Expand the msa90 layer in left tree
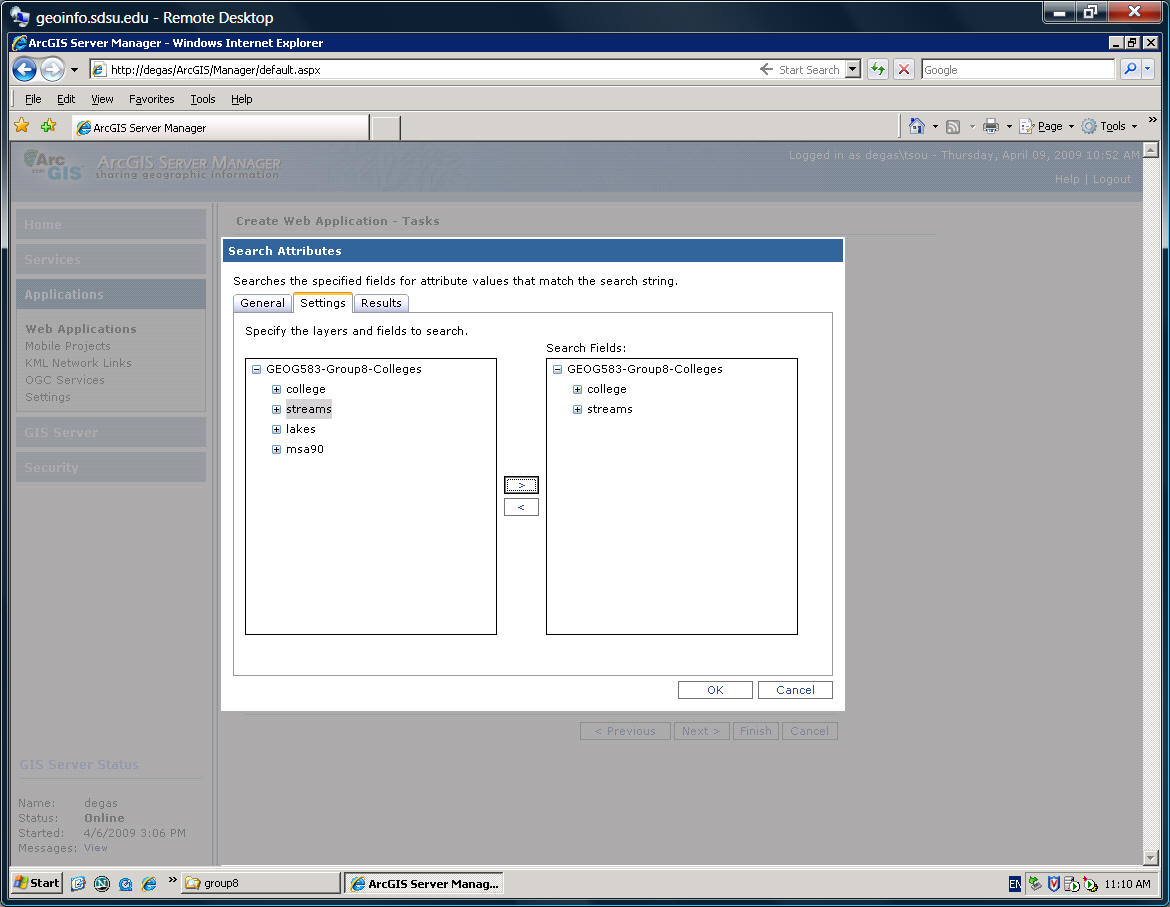Screen dimensions: 1170x907 [x=276, y=450]
